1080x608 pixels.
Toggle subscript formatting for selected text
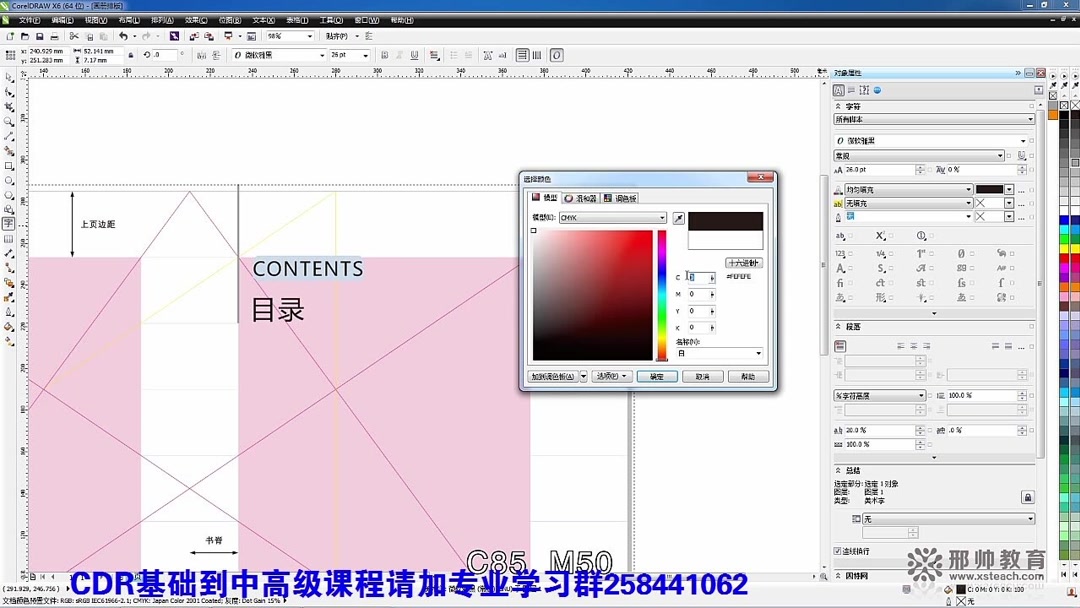tap(880, 235)
